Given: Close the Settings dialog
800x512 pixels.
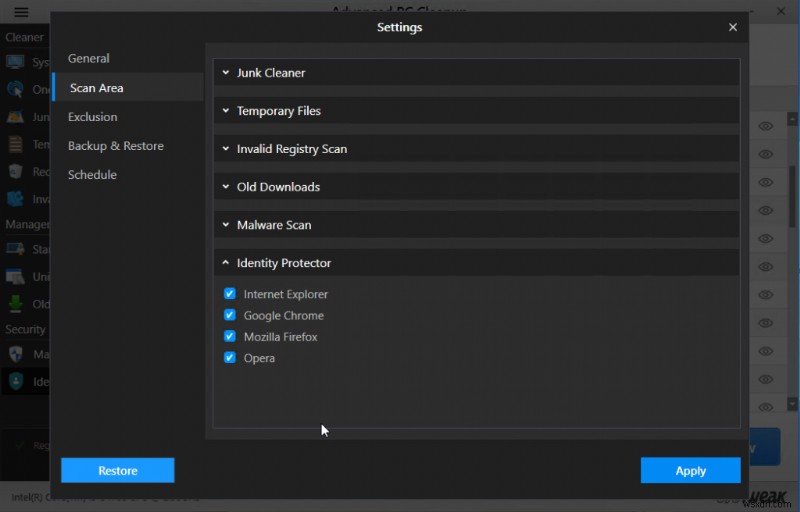Looking at the screenshot, I should (733, 28).
